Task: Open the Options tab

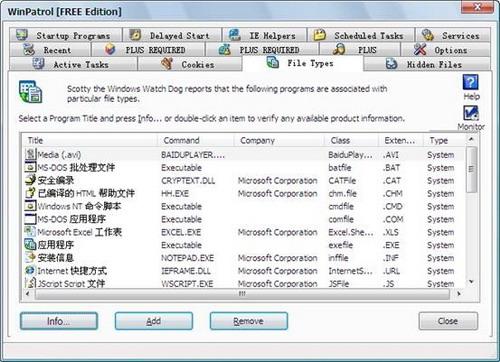Action: coord(445,50)
